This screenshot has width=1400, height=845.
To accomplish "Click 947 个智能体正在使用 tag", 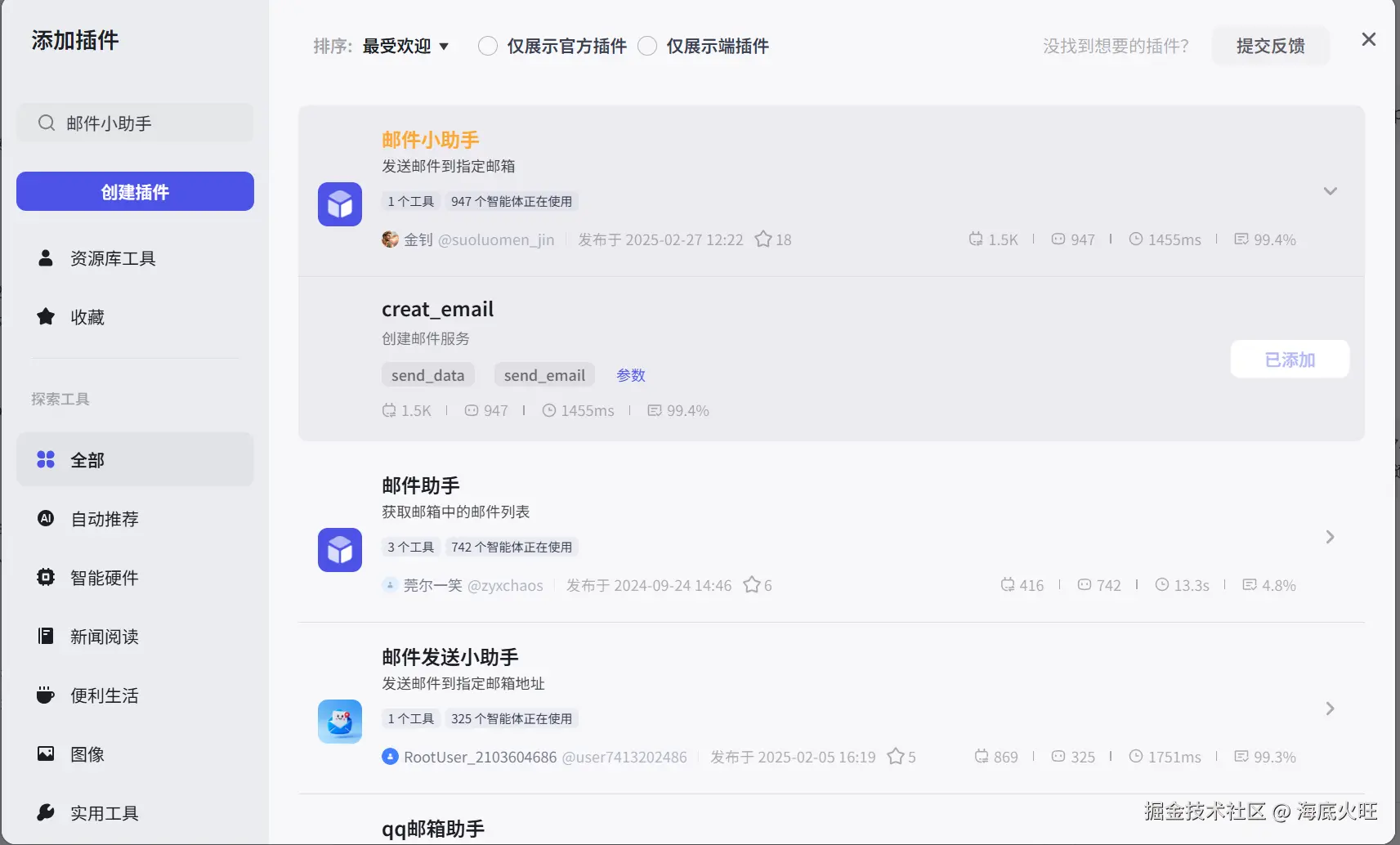I will point(512,201).
